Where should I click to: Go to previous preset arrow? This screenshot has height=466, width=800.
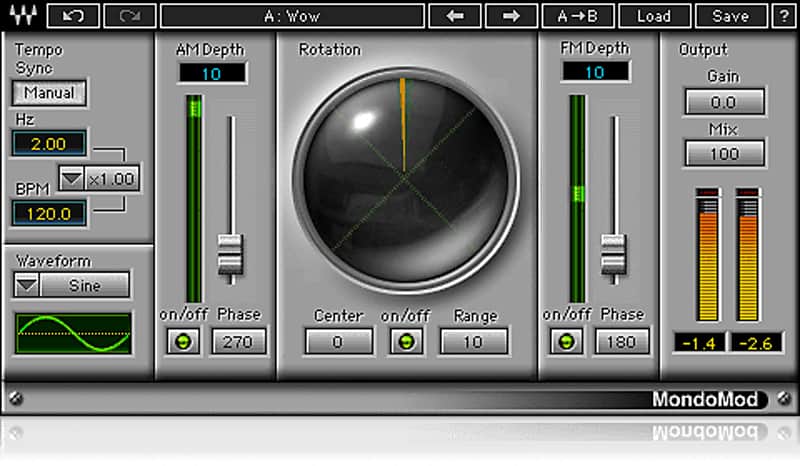click(455, 16)
